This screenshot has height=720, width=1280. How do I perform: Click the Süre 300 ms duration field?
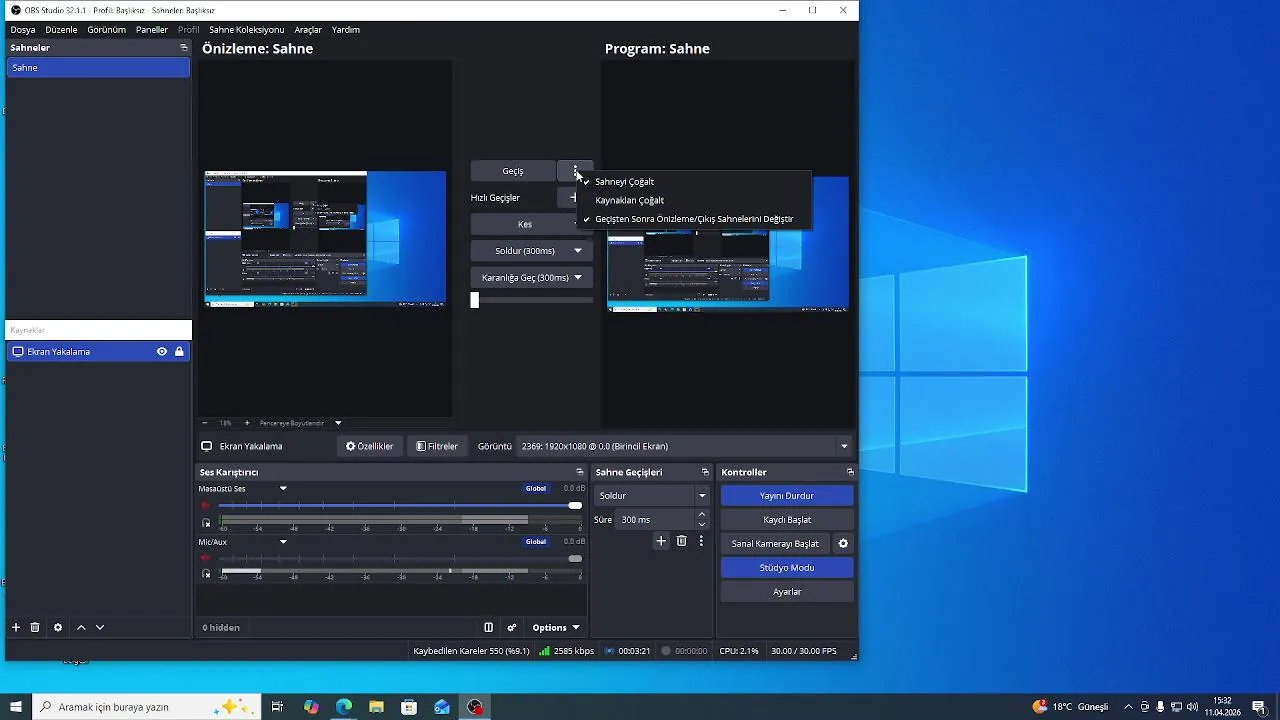pyautogui.click(x=654, y=520)
